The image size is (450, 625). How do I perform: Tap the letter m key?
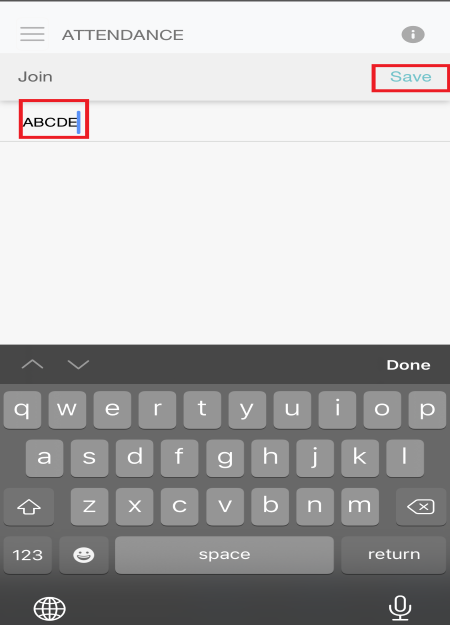click(360, 507)
